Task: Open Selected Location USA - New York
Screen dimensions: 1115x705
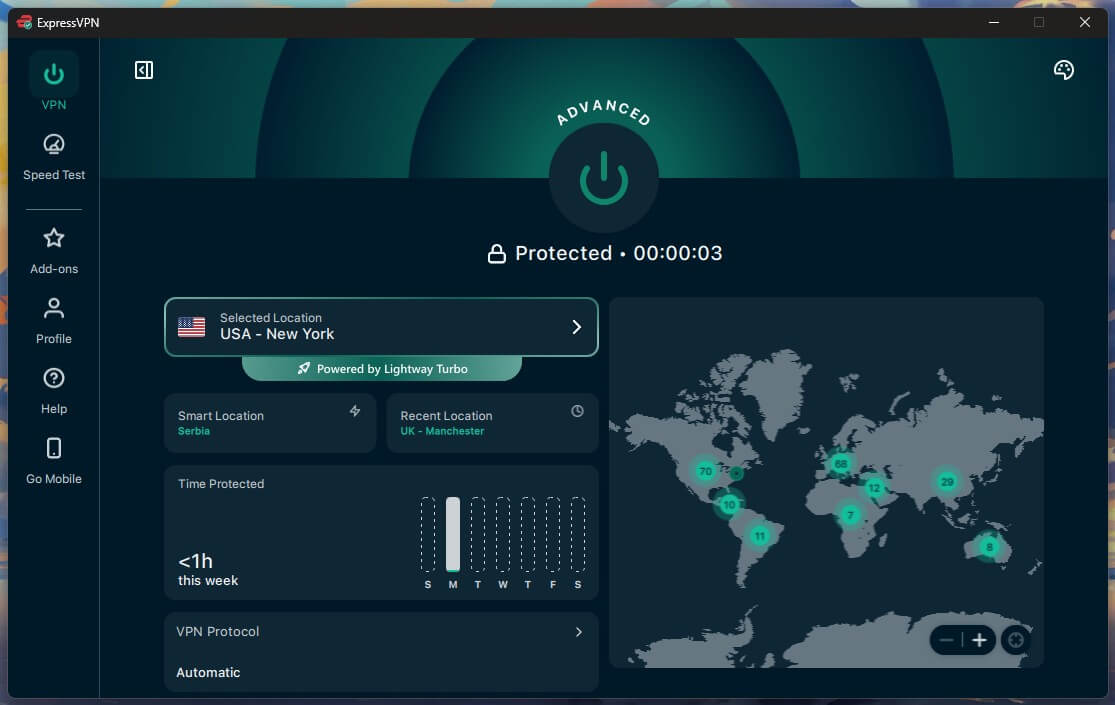Action: (381, 327)
